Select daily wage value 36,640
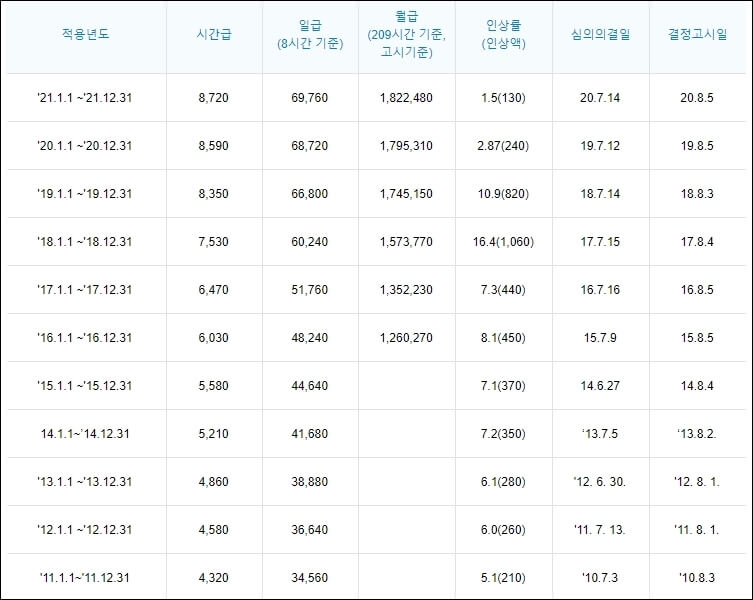The image size is (753, 600). (310, 530)
